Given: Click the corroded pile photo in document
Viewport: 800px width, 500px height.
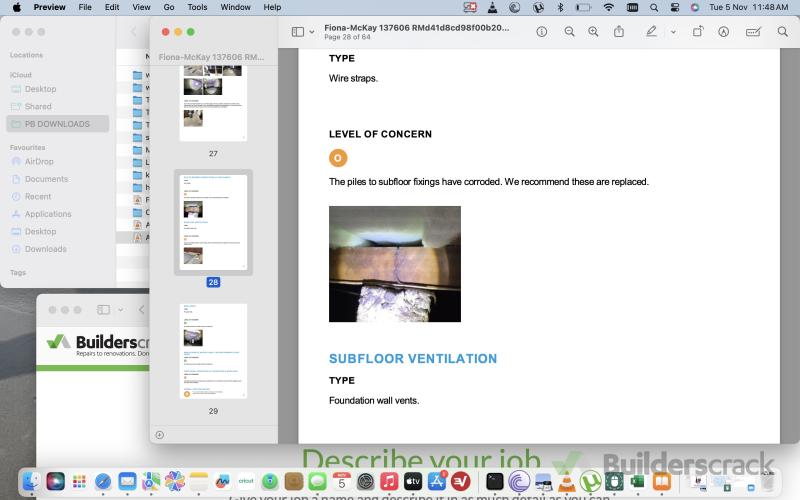Looking at the screenshot, I should coord(395,264).
